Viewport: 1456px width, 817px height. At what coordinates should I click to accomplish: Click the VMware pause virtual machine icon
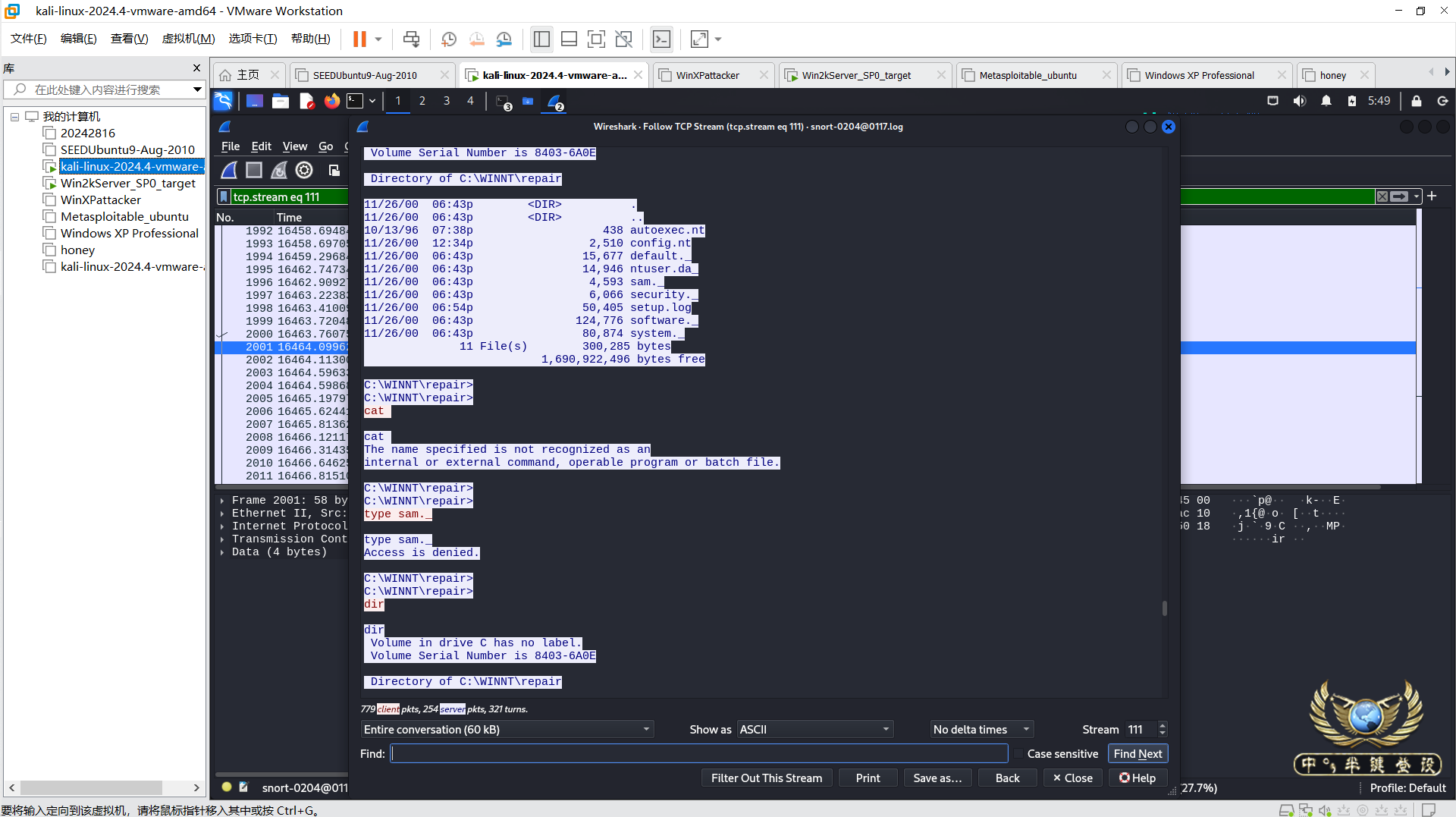359,39
